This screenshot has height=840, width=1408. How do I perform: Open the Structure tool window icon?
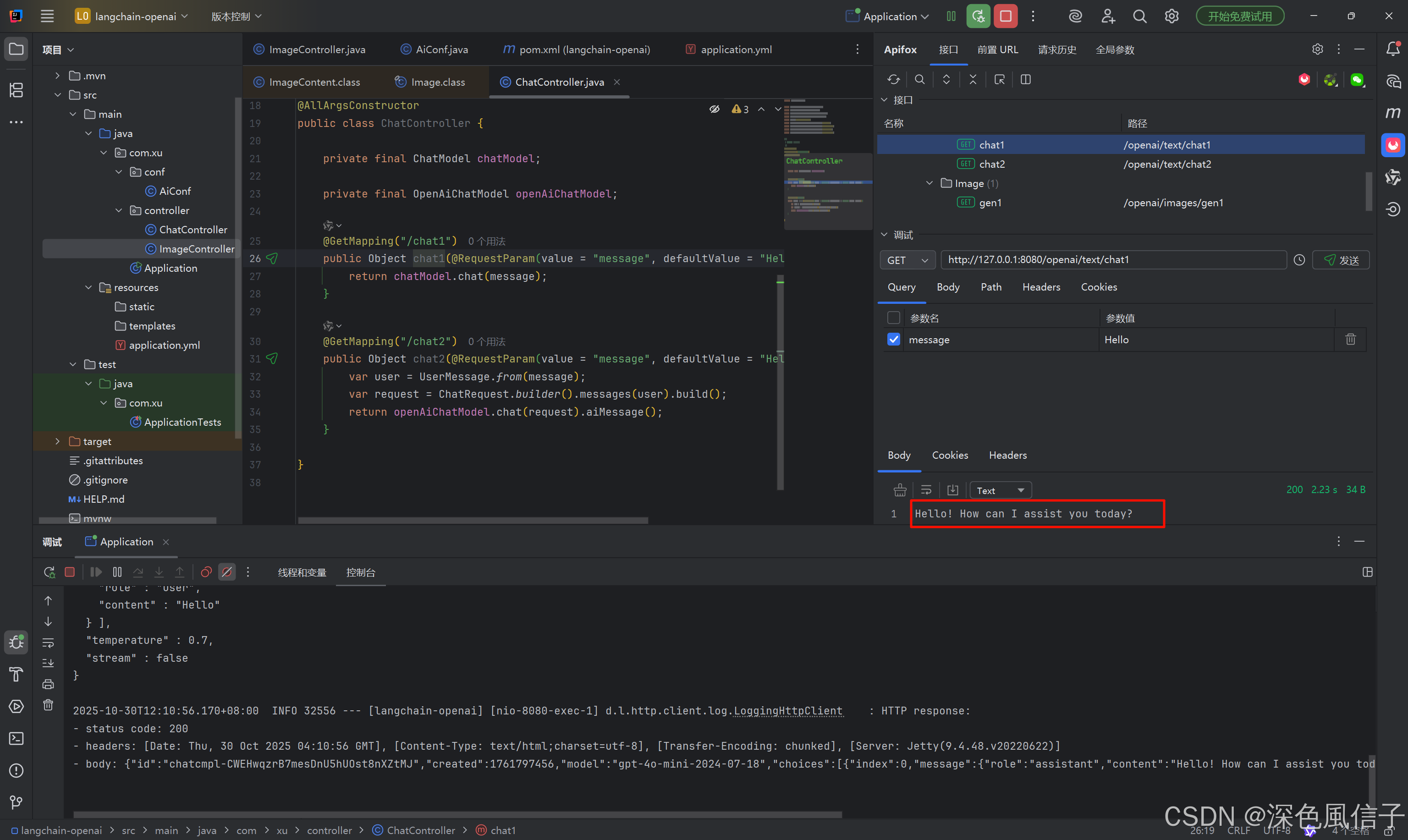pyautogui.click(x=16, y=89)
